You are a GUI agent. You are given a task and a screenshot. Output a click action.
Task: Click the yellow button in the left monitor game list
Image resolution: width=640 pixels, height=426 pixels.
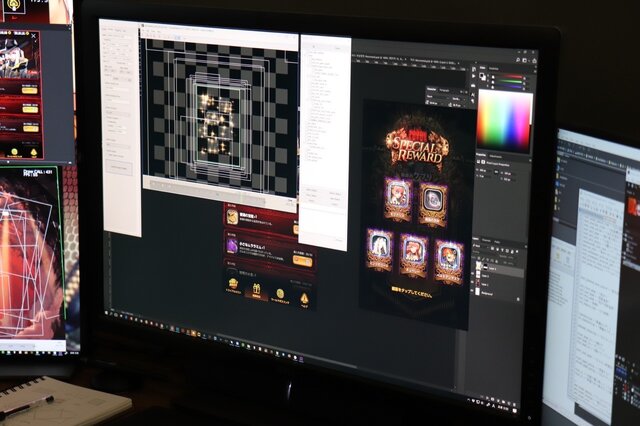point(29,89)
